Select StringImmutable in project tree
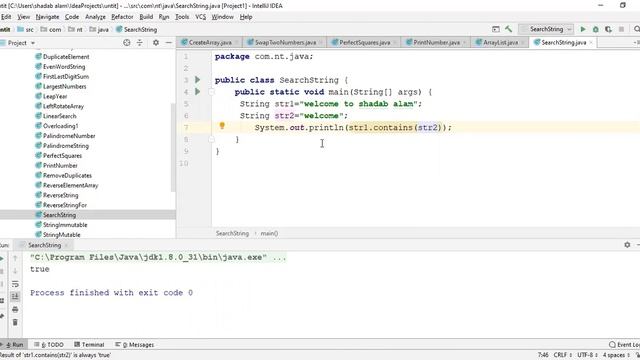 65,225
